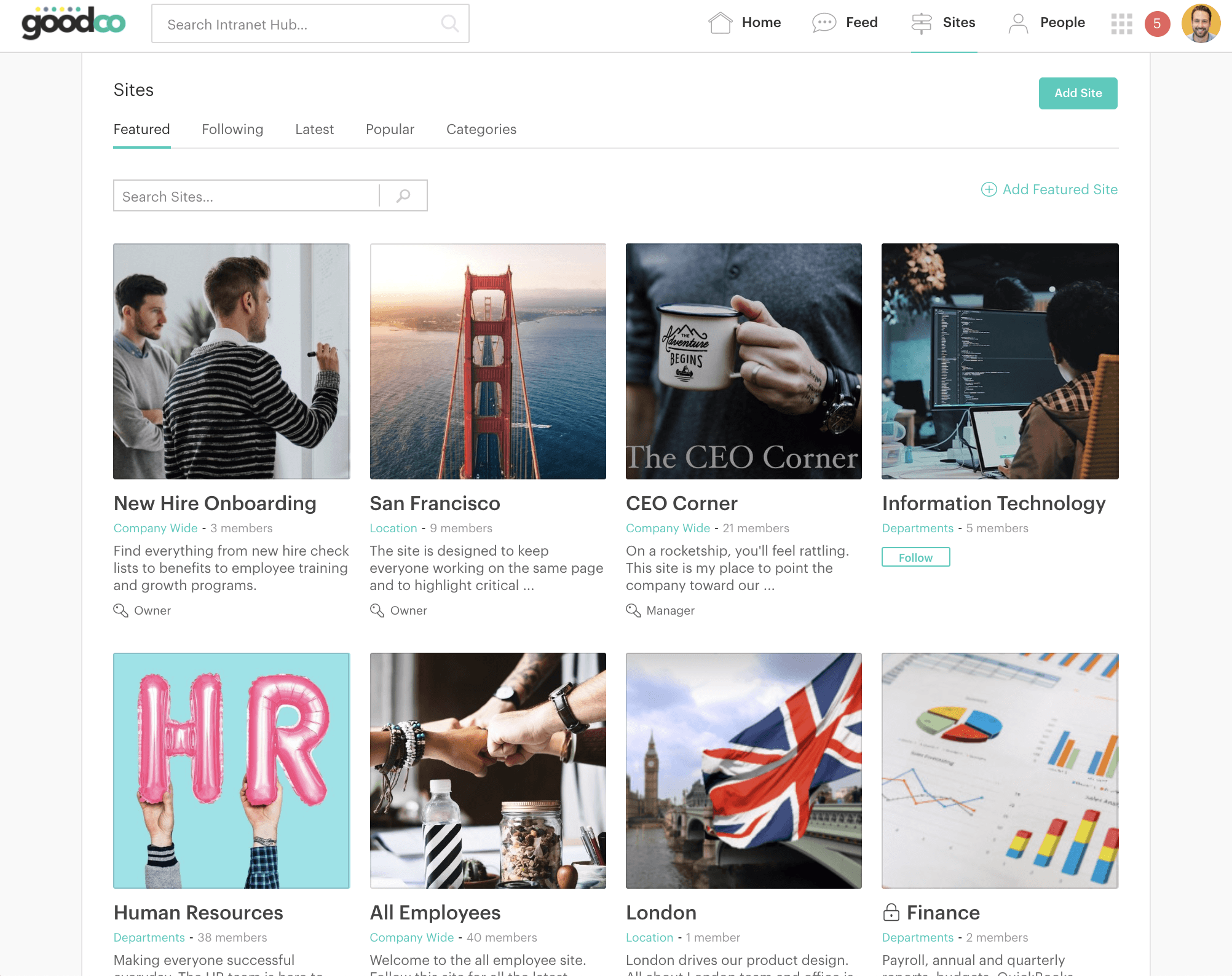Select the Latest tab option
The height and width of the screenshot is (976, 1232).
click(313, 128)
